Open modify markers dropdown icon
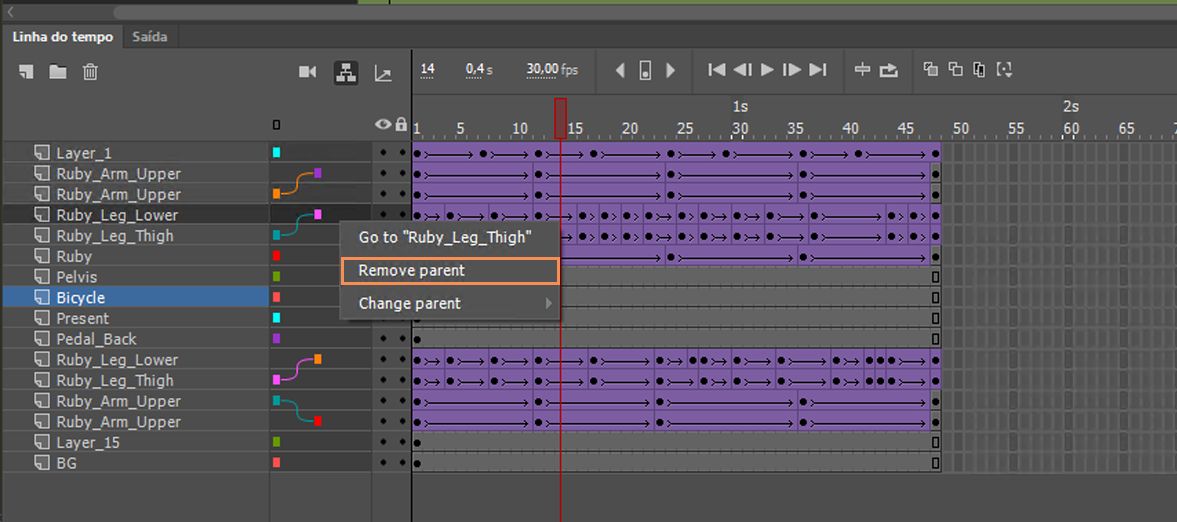 click(x=1004, y=70)
